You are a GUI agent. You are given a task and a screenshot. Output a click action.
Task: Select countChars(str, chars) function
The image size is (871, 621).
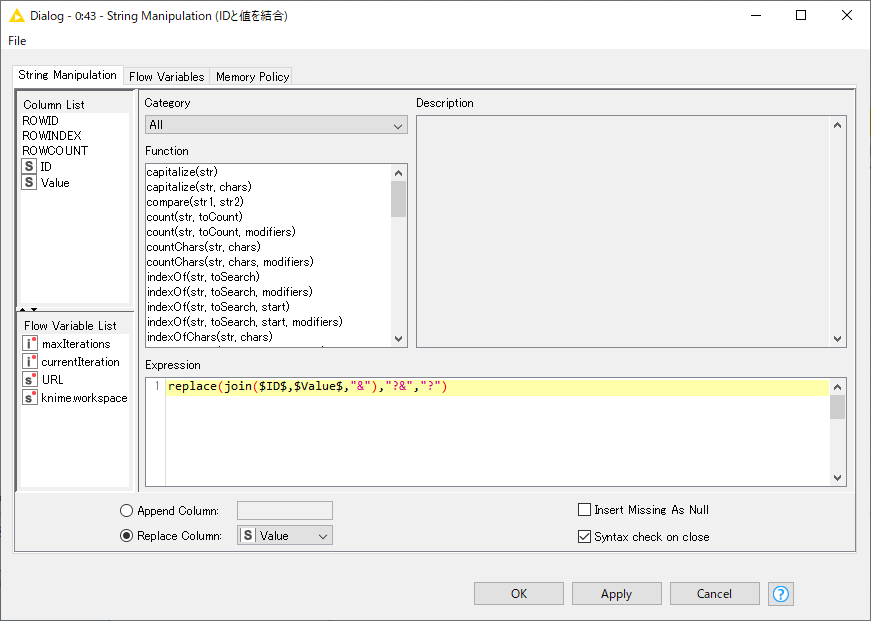click(203, 247)
